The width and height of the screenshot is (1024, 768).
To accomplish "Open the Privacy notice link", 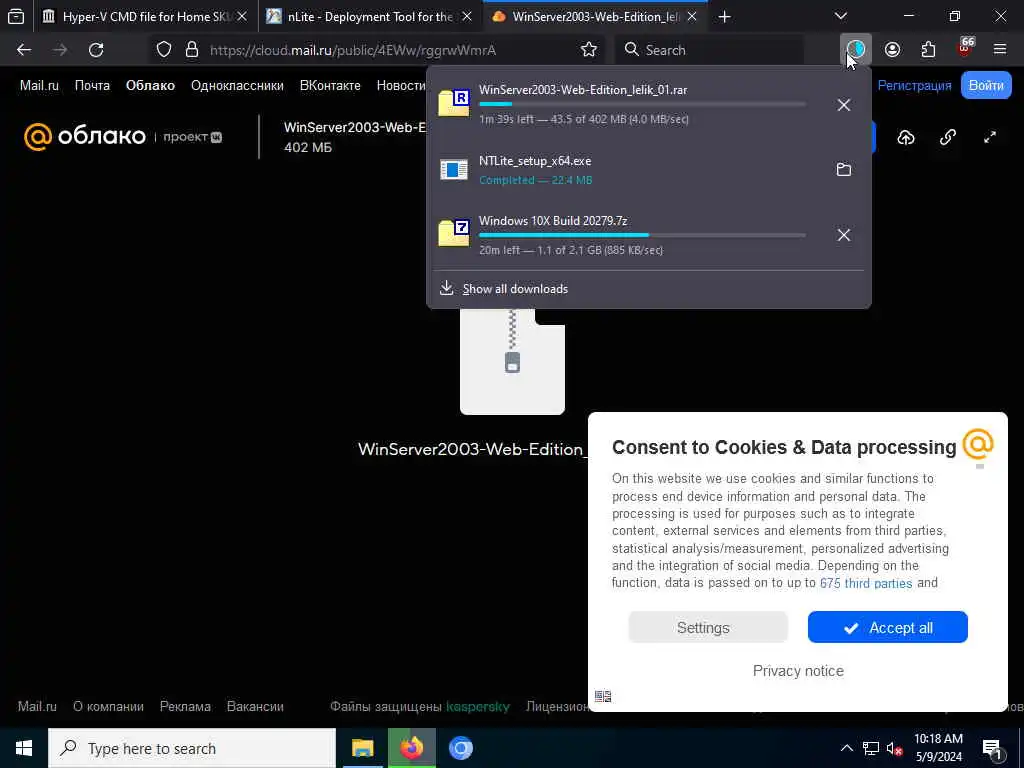I will click(x=798, y=671).
